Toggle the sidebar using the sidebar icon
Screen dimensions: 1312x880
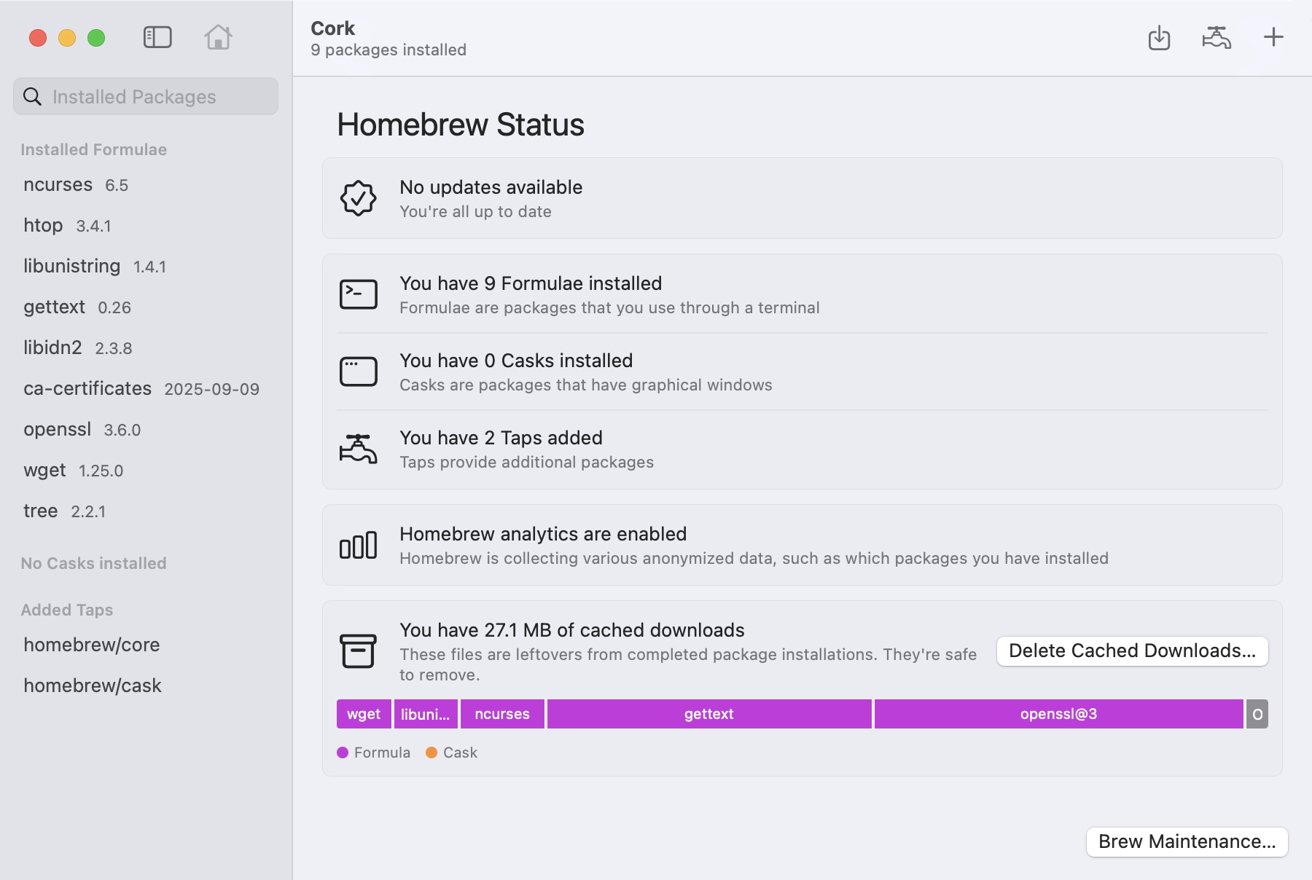157,37
